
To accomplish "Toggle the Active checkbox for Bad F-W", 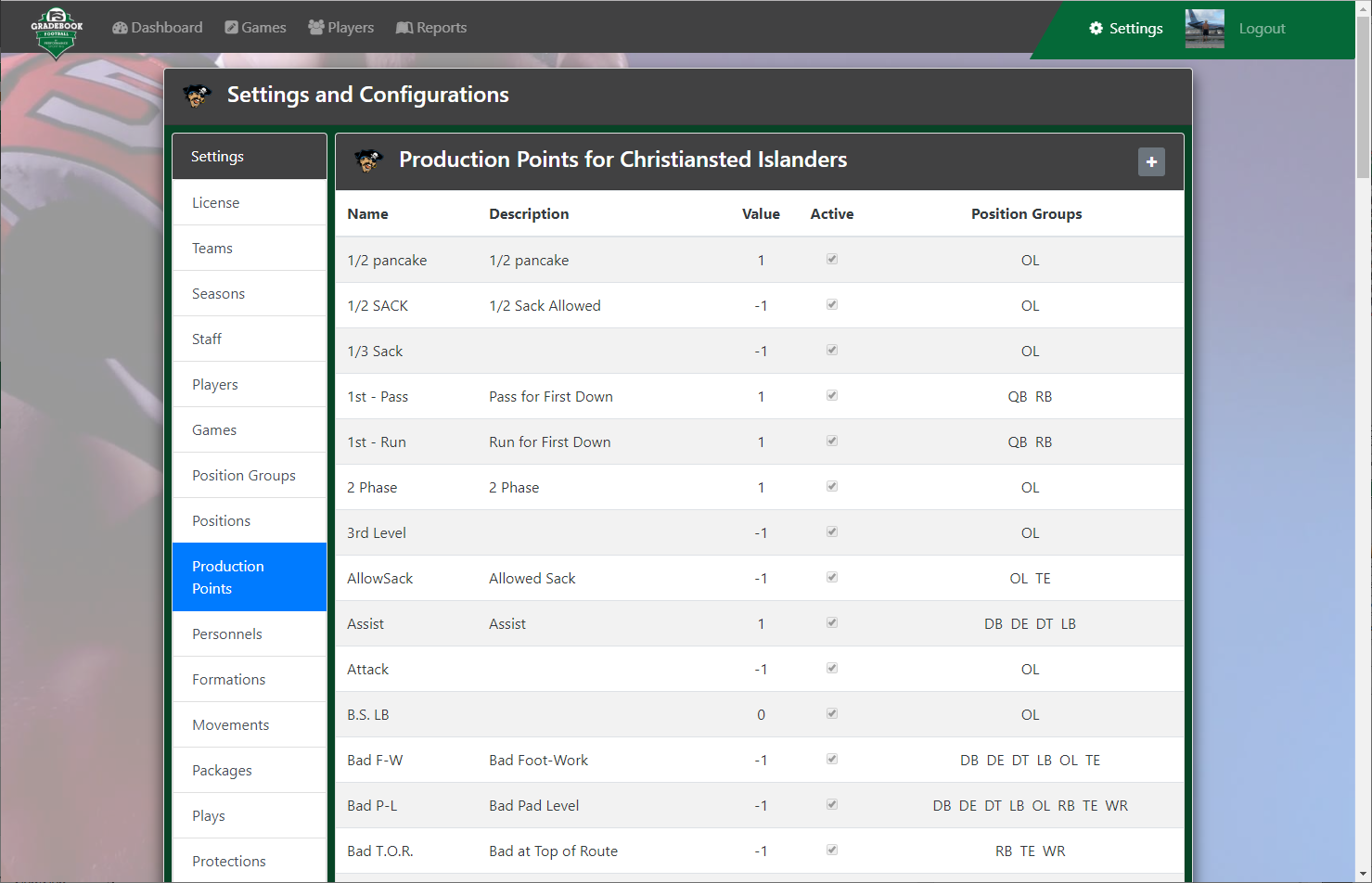I will pos(832,760).
